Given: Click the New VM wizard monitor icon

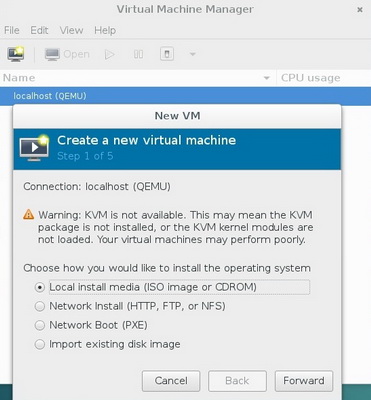Looking at the screenshot, I should pyautogui.click(x=34, y=148).
